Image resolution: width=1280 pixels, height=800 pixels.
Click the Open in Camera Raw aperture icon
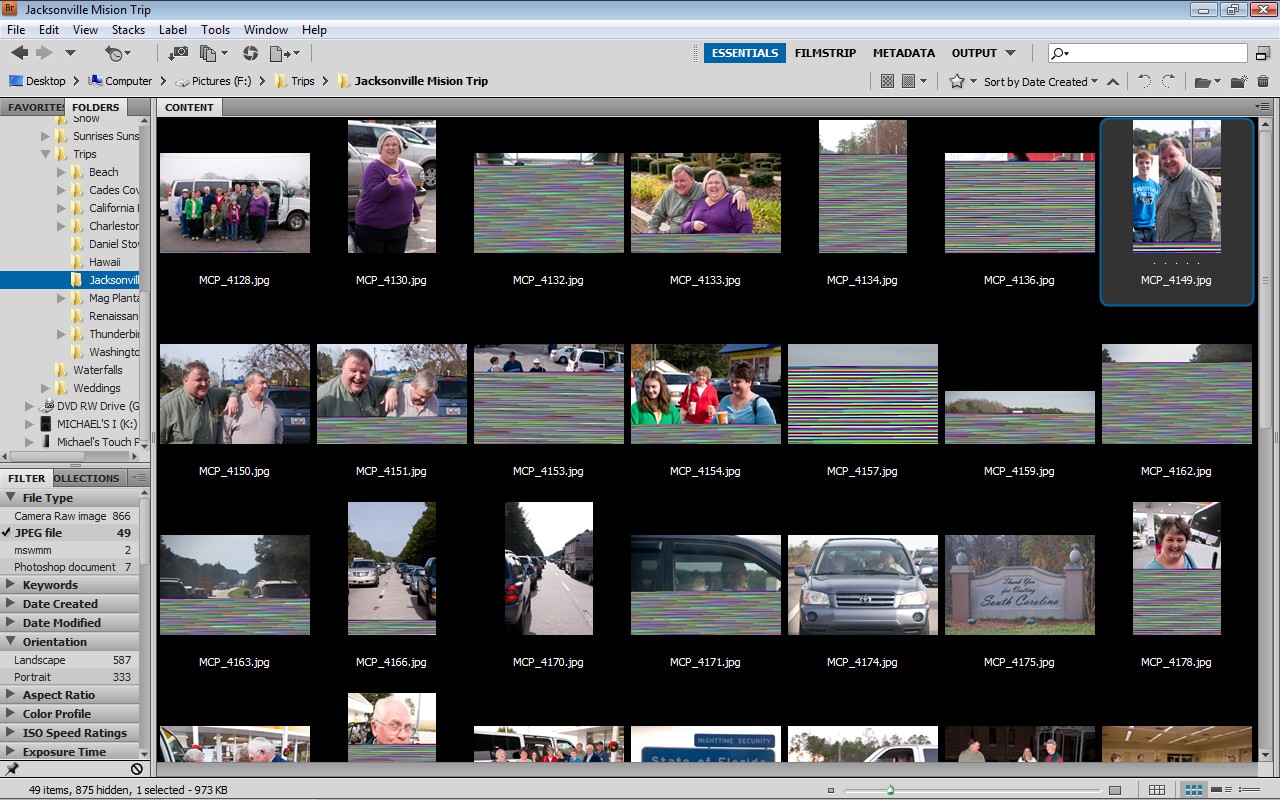[x=250, y=53]
